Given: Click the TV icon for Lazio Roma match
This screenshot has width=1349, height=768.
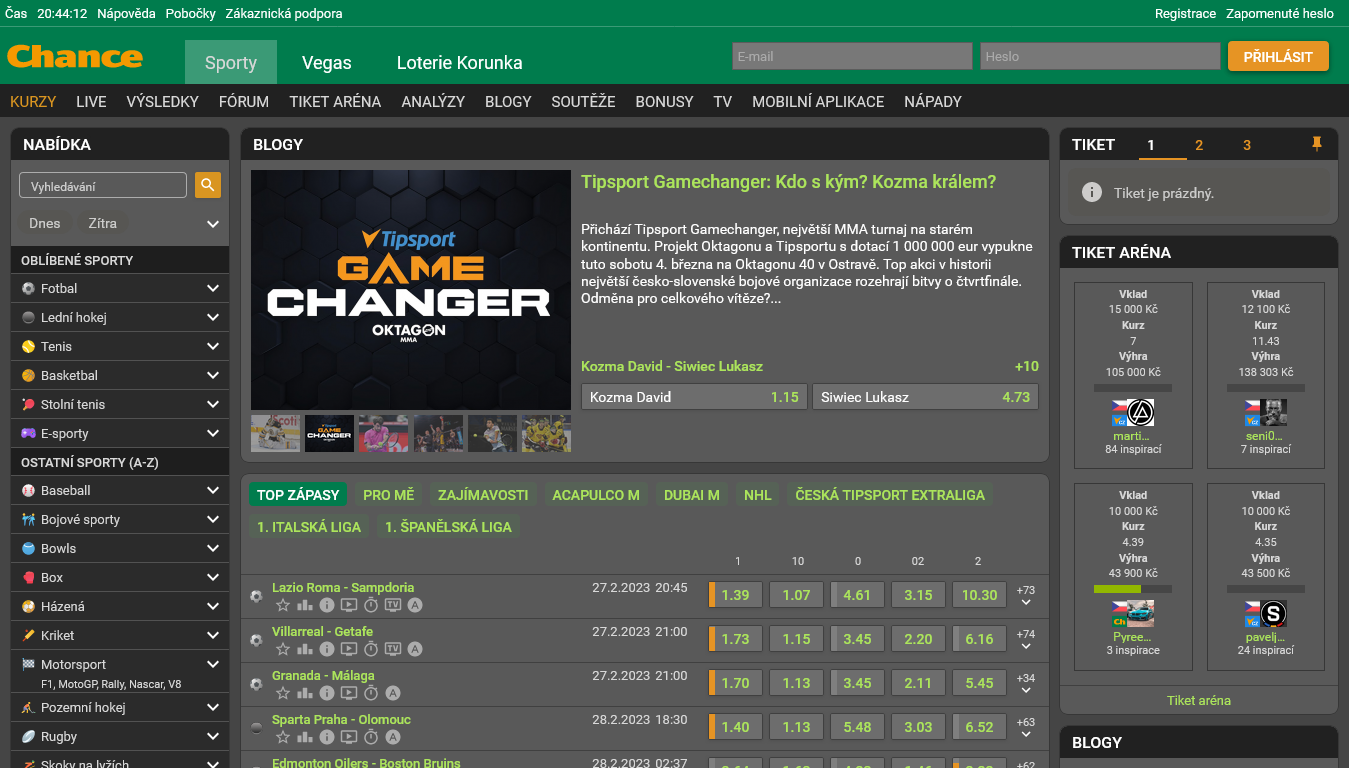Looking at the screenshot, I should click(393, 605).
